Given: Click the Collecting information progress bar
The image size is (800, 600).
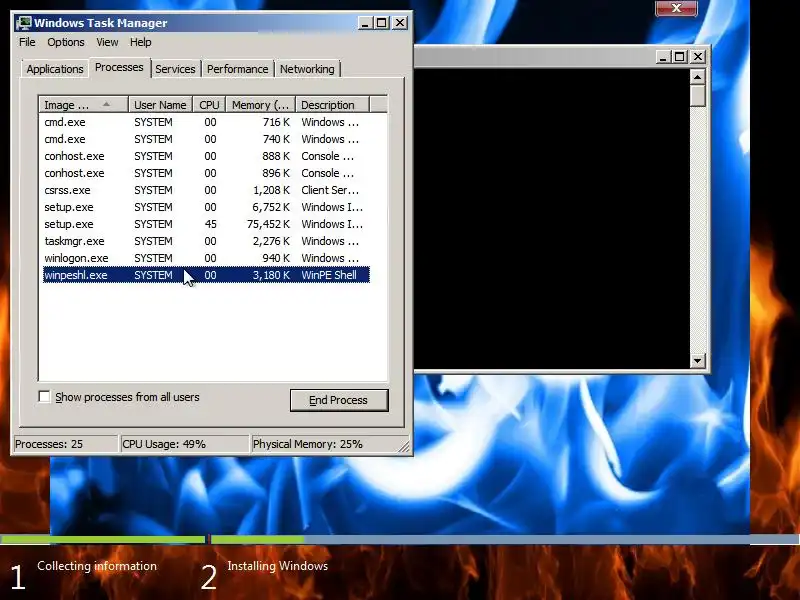Looking at the screenshot, I should pos(103,539).
